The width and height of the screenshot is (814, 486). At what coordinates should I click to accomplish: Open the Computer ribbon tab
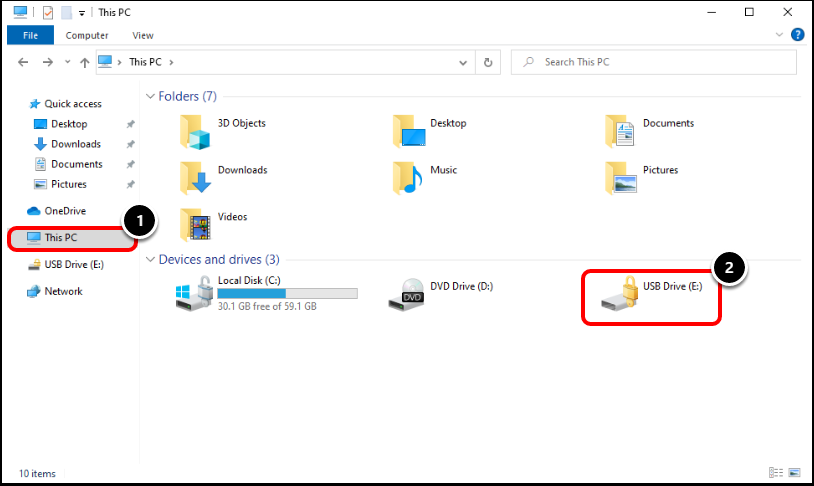(87, 35)
